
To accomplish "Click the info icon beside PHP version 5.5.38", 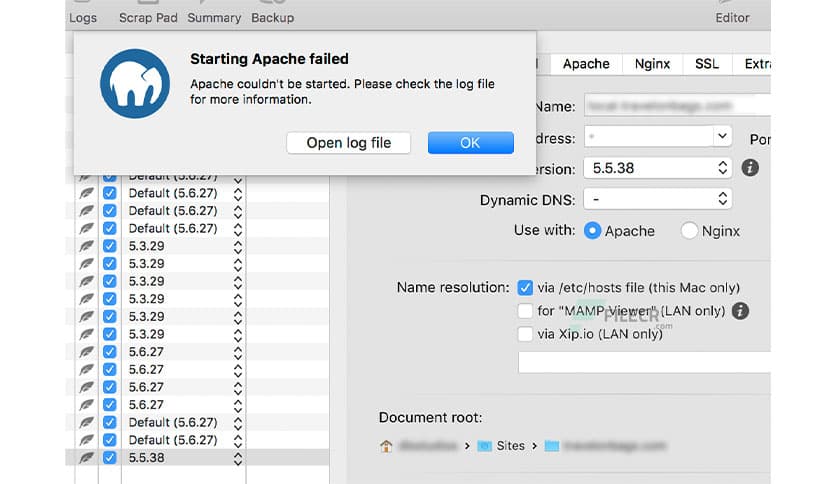I will 750,168.
